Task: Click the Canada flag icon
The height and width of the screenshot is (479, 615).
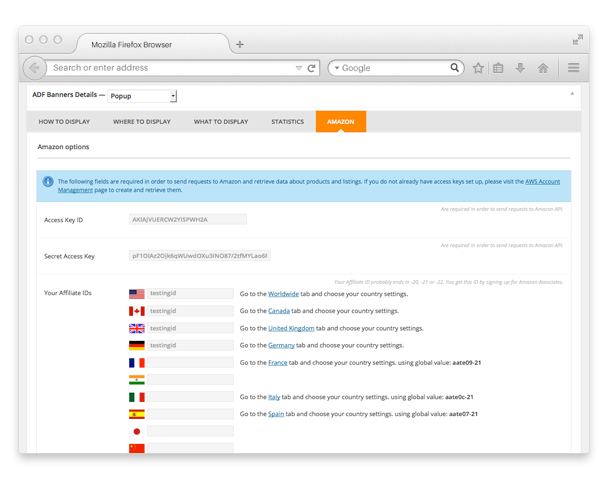Action: (x=137, y=311)
